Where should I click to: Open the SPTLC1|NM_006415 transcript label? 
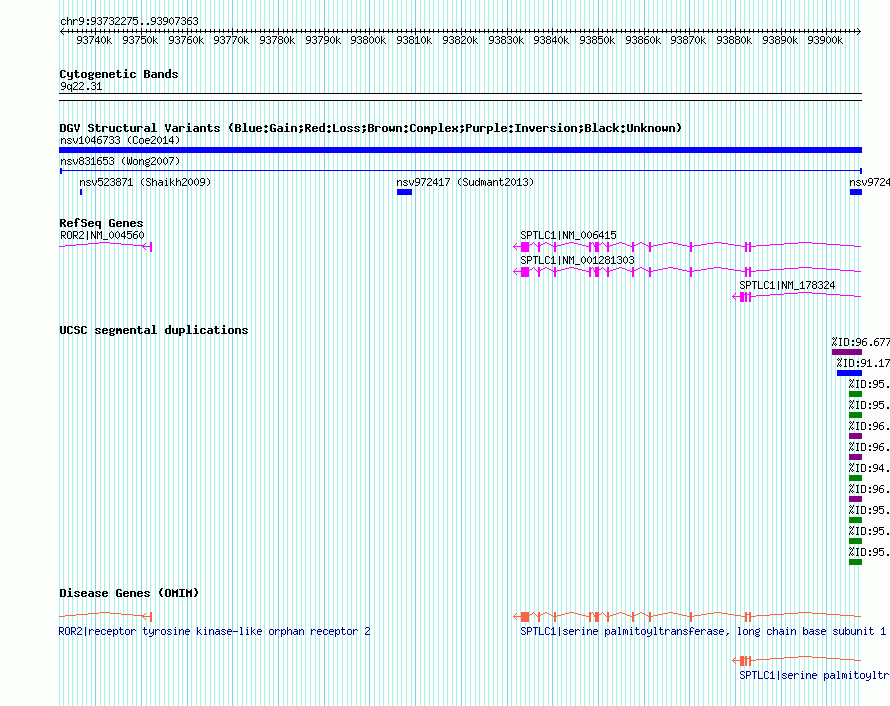point(568,235)
